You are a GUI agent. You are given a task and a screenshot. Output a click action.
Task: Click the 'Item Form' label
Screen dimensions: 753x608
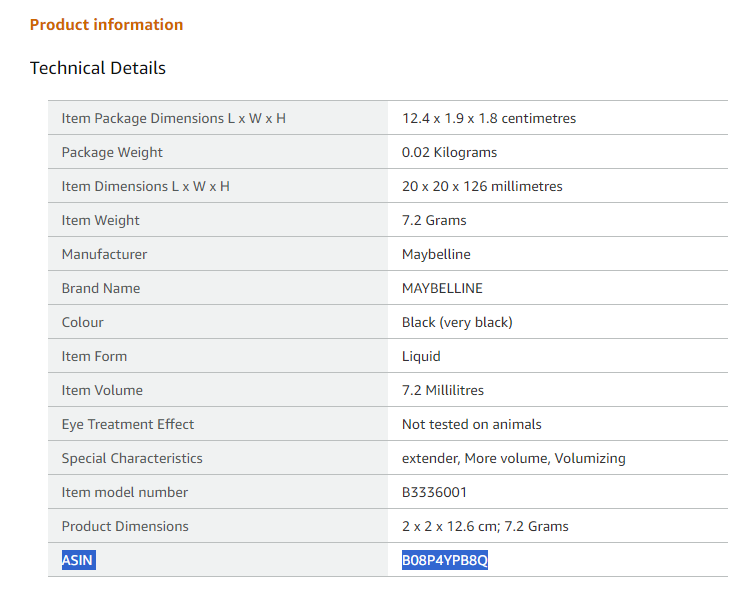tap(94, 356)
